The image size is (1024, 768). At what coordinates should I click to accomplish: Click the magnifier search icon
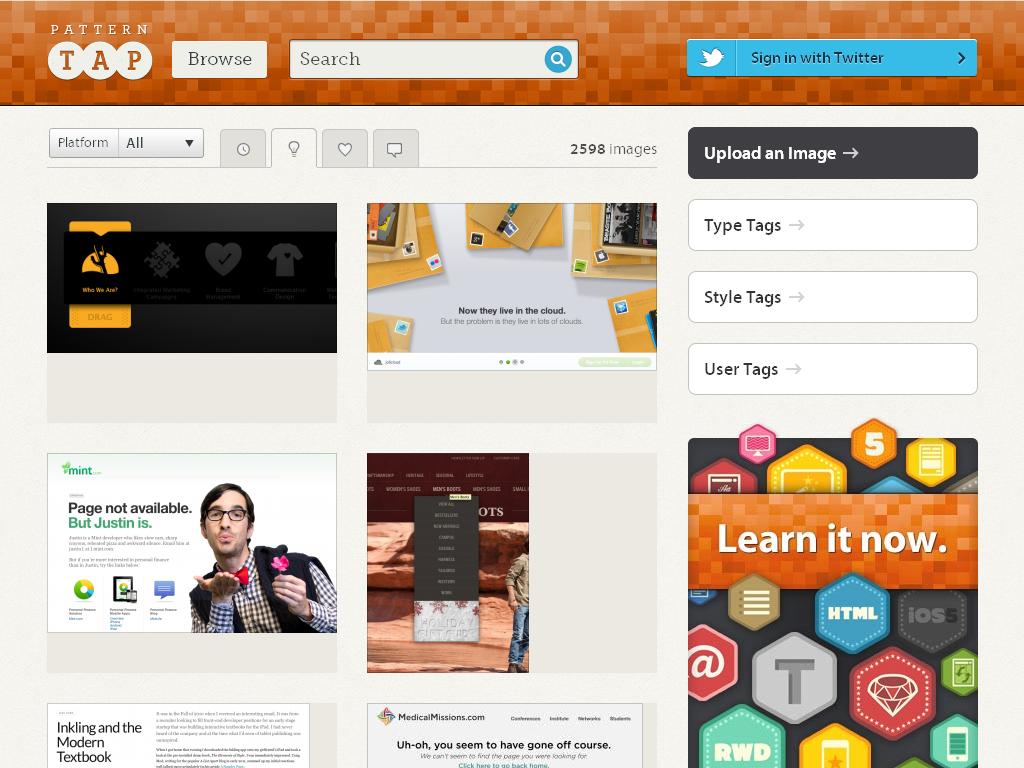558,59
